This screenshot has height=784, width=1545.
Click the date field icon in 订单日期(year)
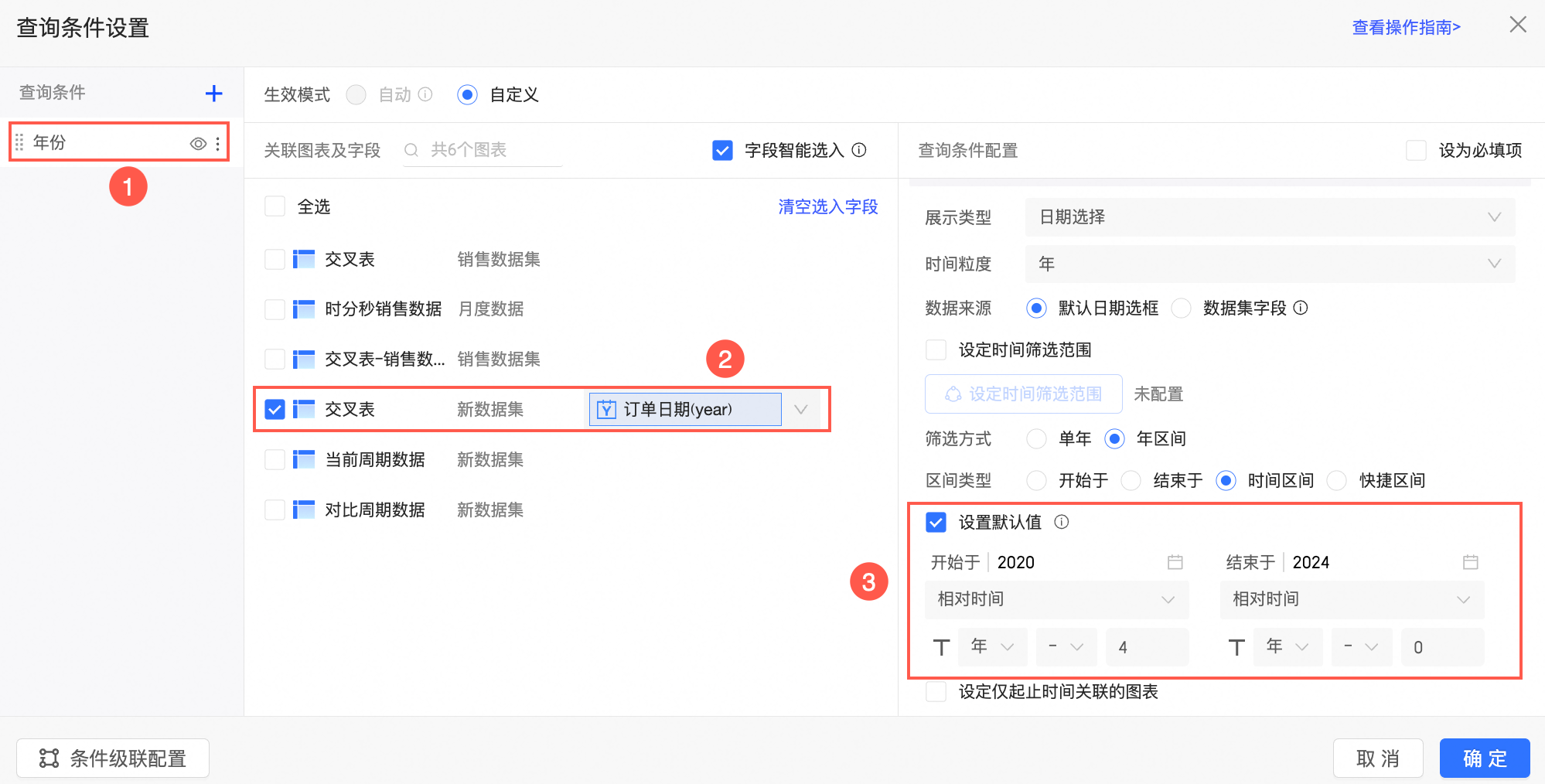click(x=607, y=409)
